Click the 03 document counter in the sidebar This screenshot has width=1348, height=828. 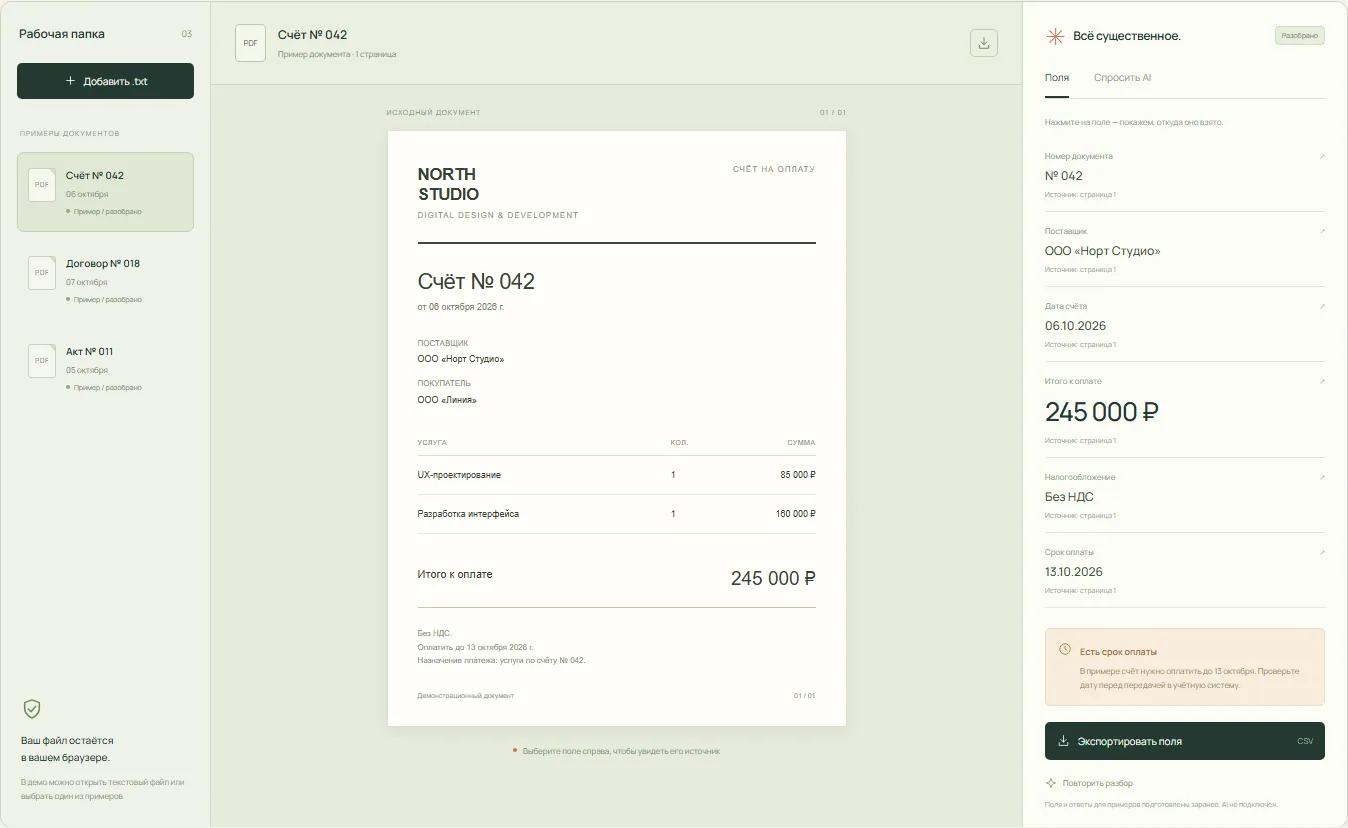coord(186,34)
